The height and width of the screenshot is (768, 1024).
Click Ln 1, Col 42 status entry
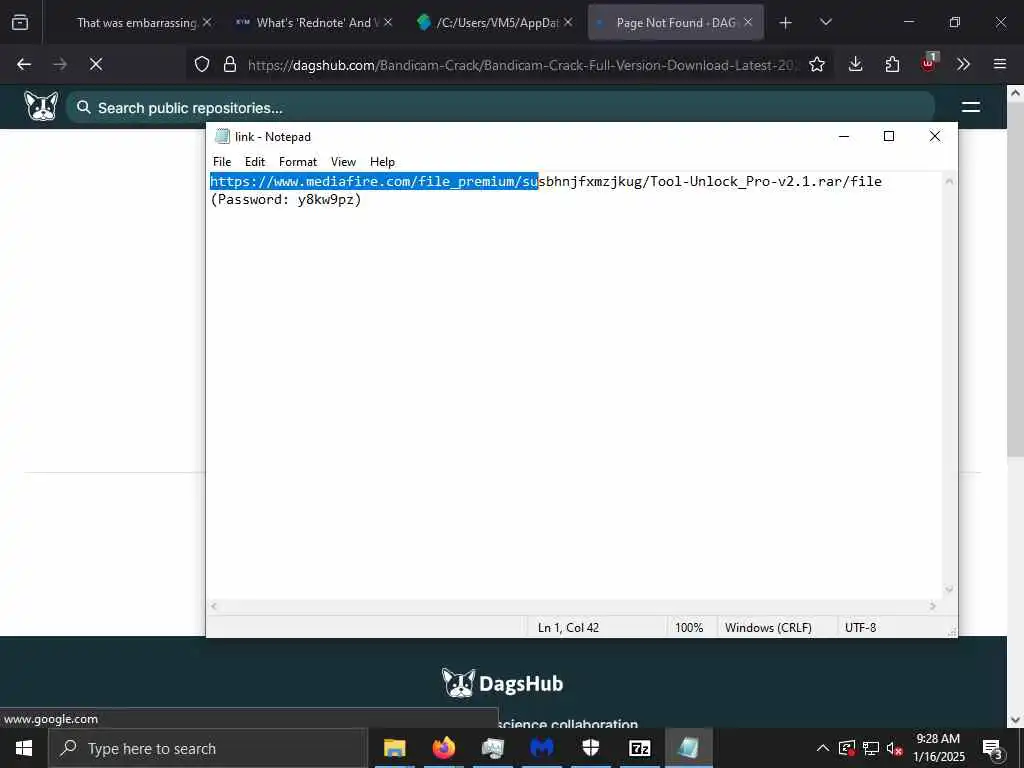[x=568, y=628]
